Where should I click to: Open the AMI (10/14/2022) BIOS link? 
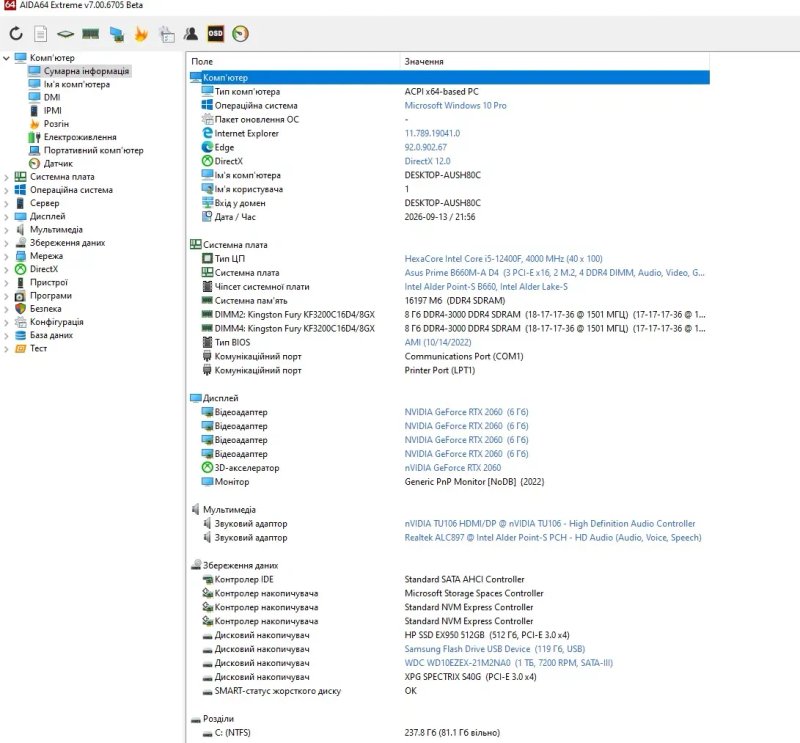click(438, 342)
